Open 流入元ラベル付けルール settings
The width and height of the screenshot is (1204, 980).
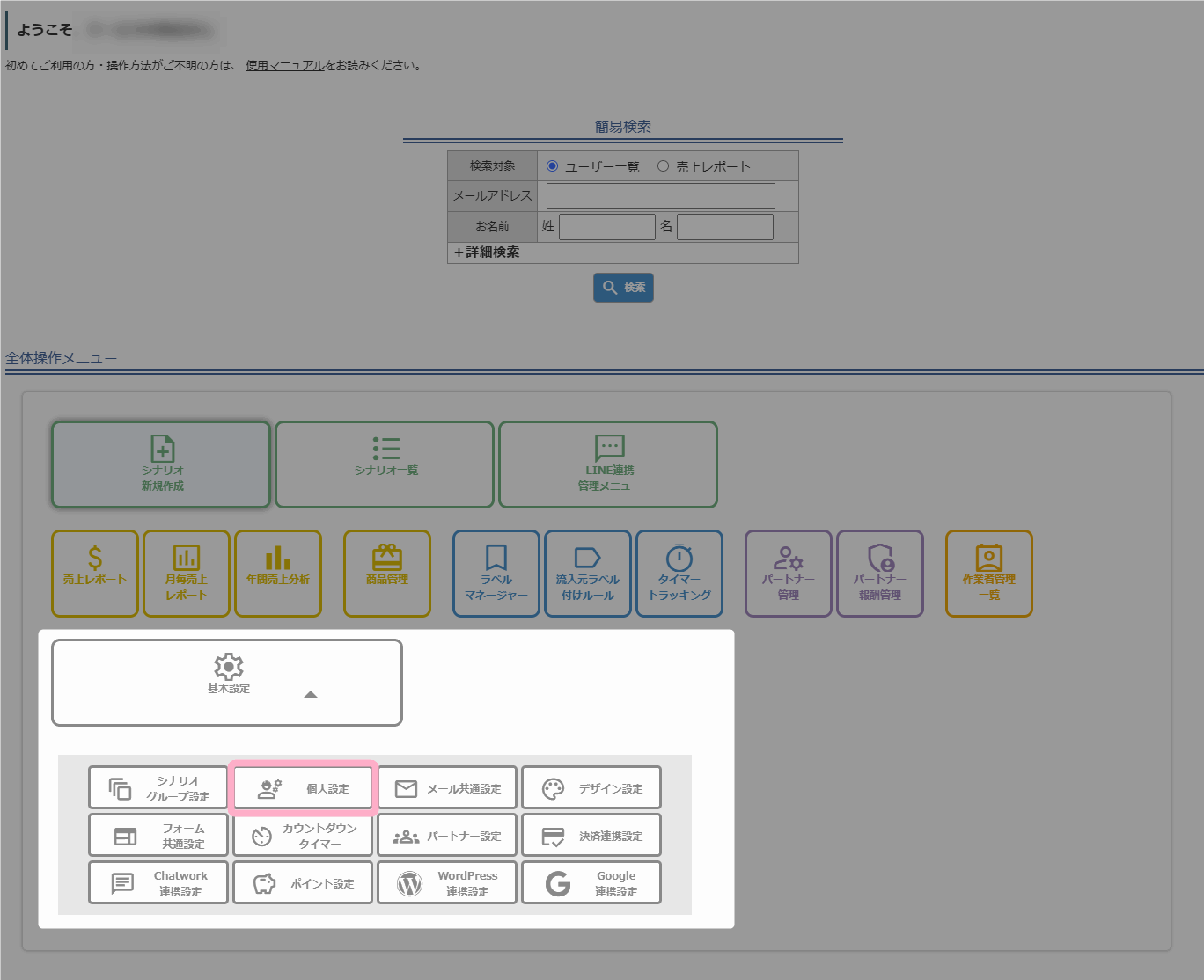point(587,573)
